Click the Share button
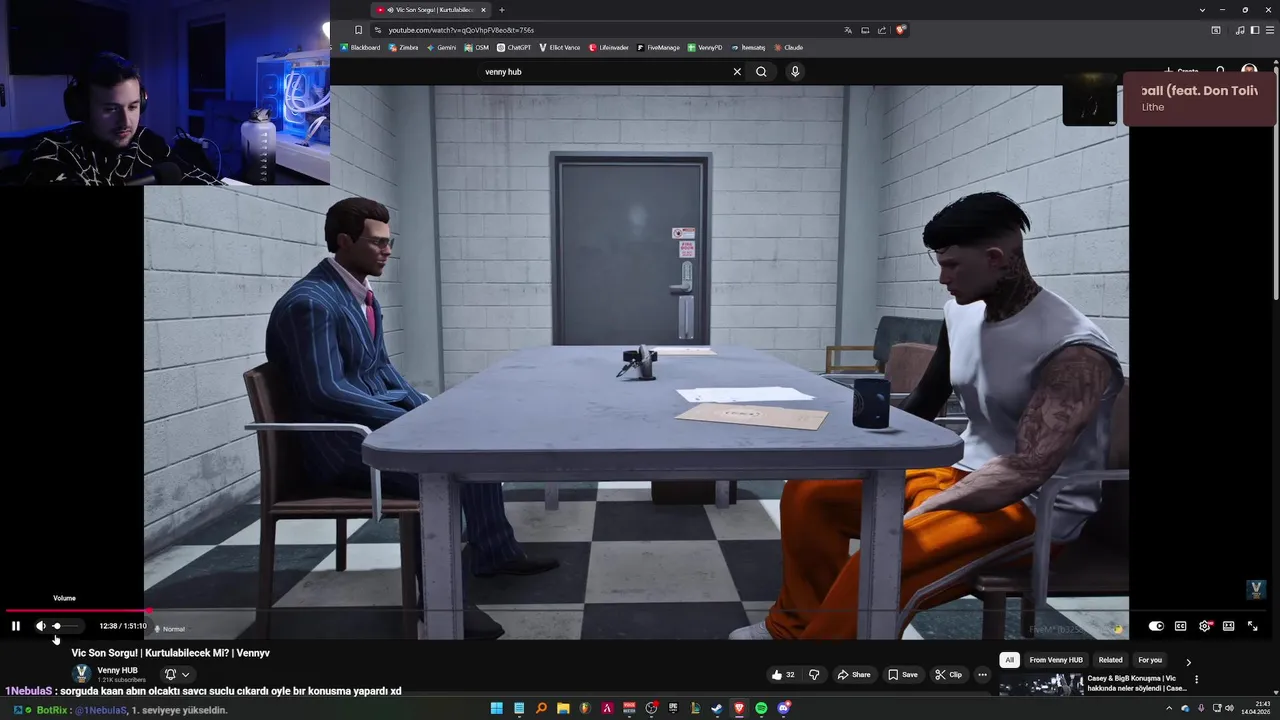 tap(853, 675)
